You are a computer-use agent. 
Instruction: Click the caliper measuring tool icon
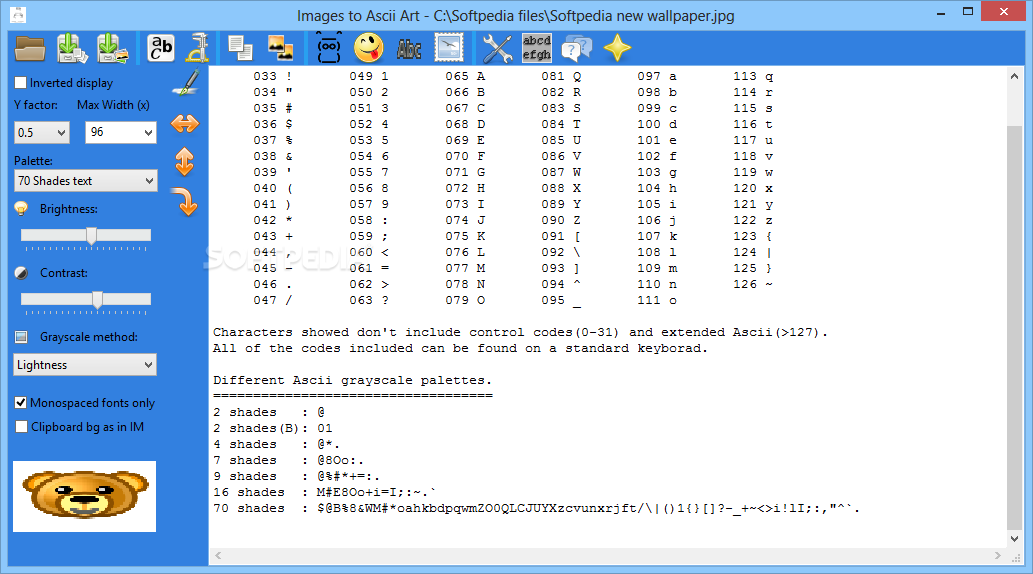198,48
